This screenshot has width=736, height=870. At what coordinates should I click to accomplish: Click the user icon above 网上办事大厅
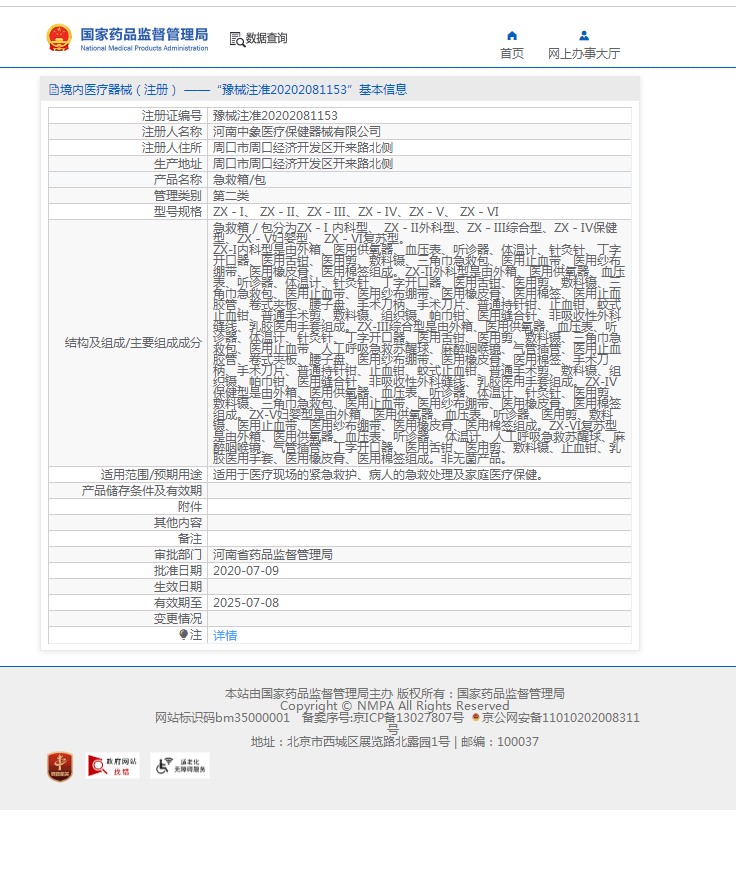(x=584, y=36)
